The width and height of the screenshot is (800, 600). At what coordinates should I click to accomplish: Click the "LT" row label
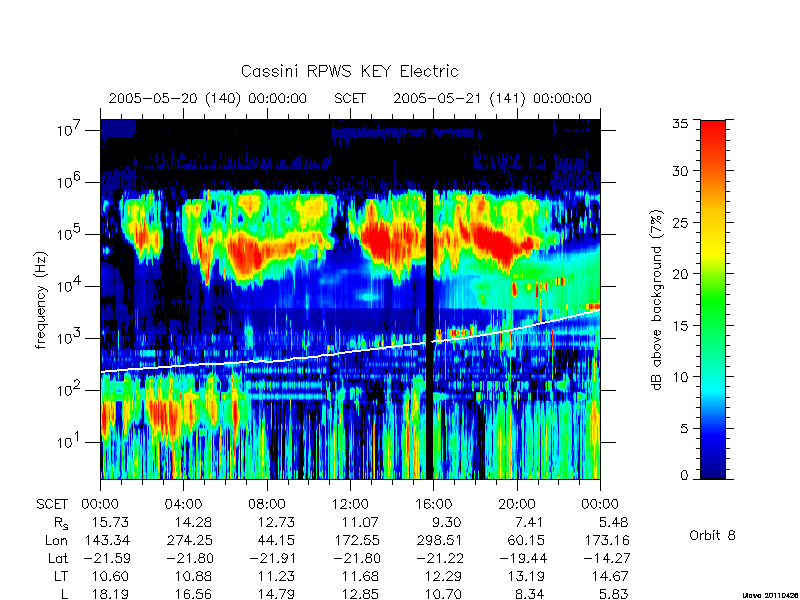61,576
